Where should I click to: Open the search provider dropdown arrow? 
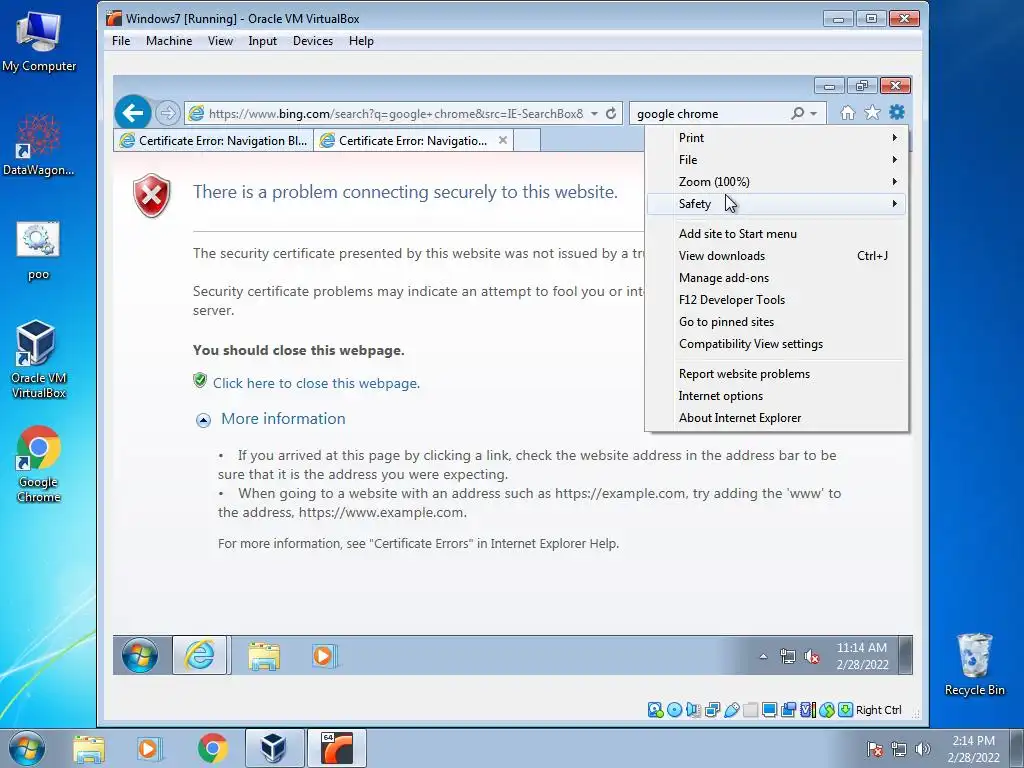(813, 114)
